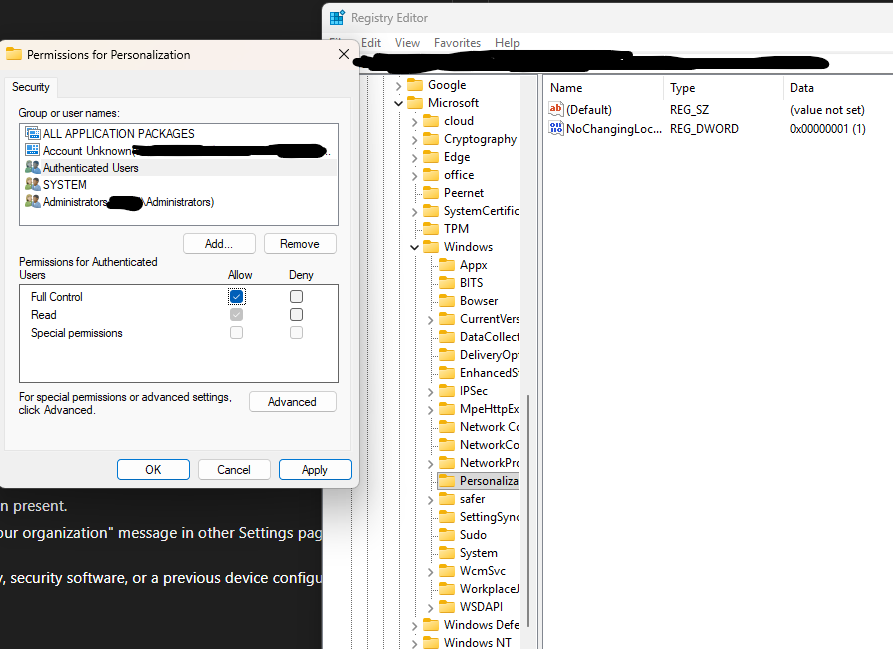
Task: Click the Read Allow checkbox
Action: [x=236, y=315]
